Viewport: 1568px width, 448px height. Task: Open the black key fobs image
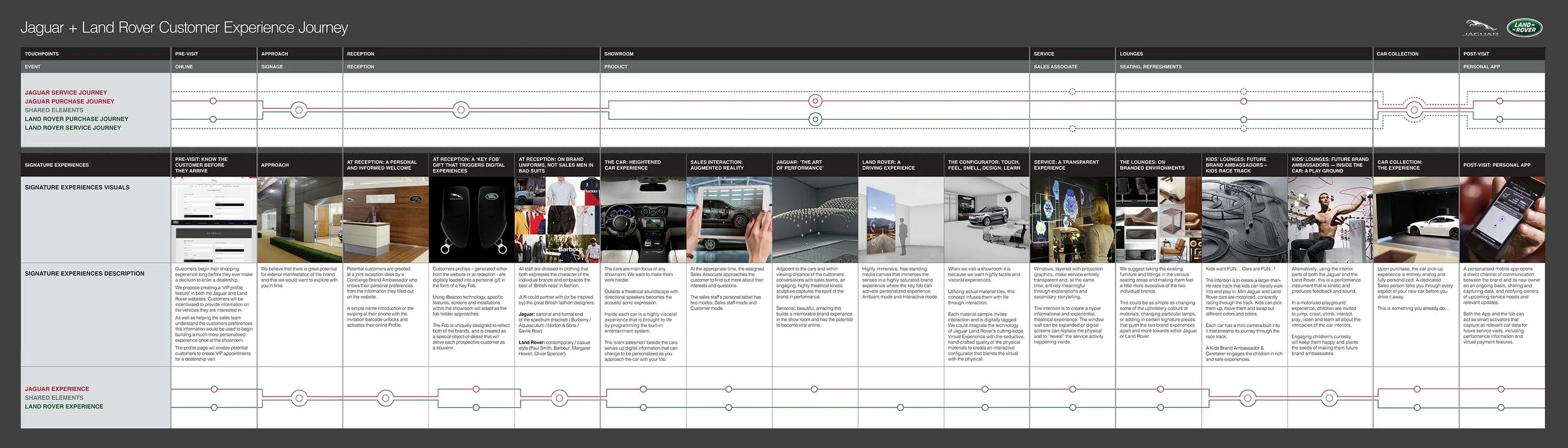click(x=472, y=220)
